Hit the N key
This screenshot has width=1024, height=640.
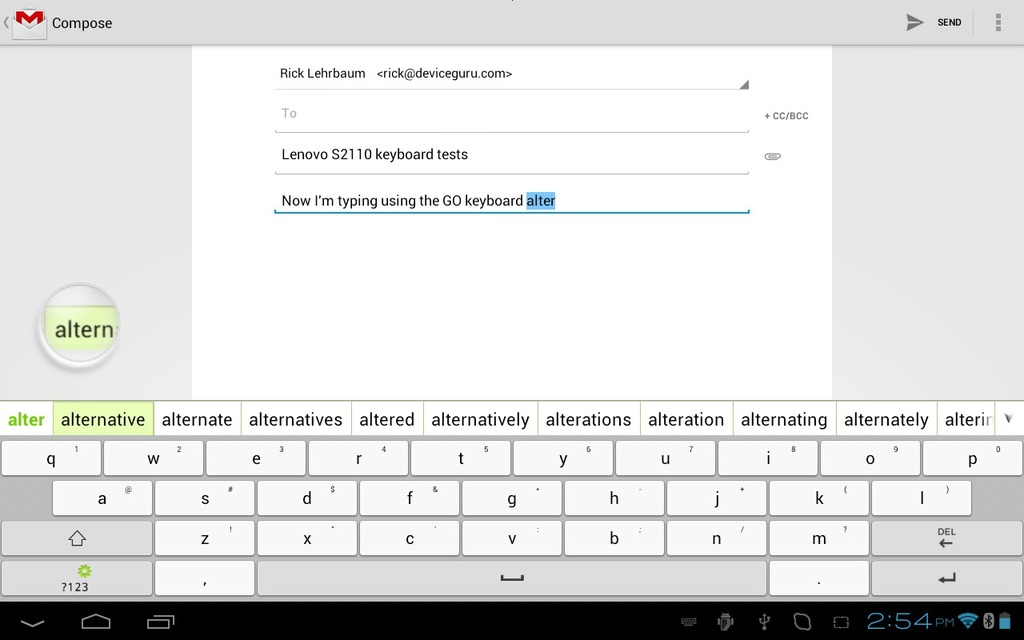pos(717,538)
